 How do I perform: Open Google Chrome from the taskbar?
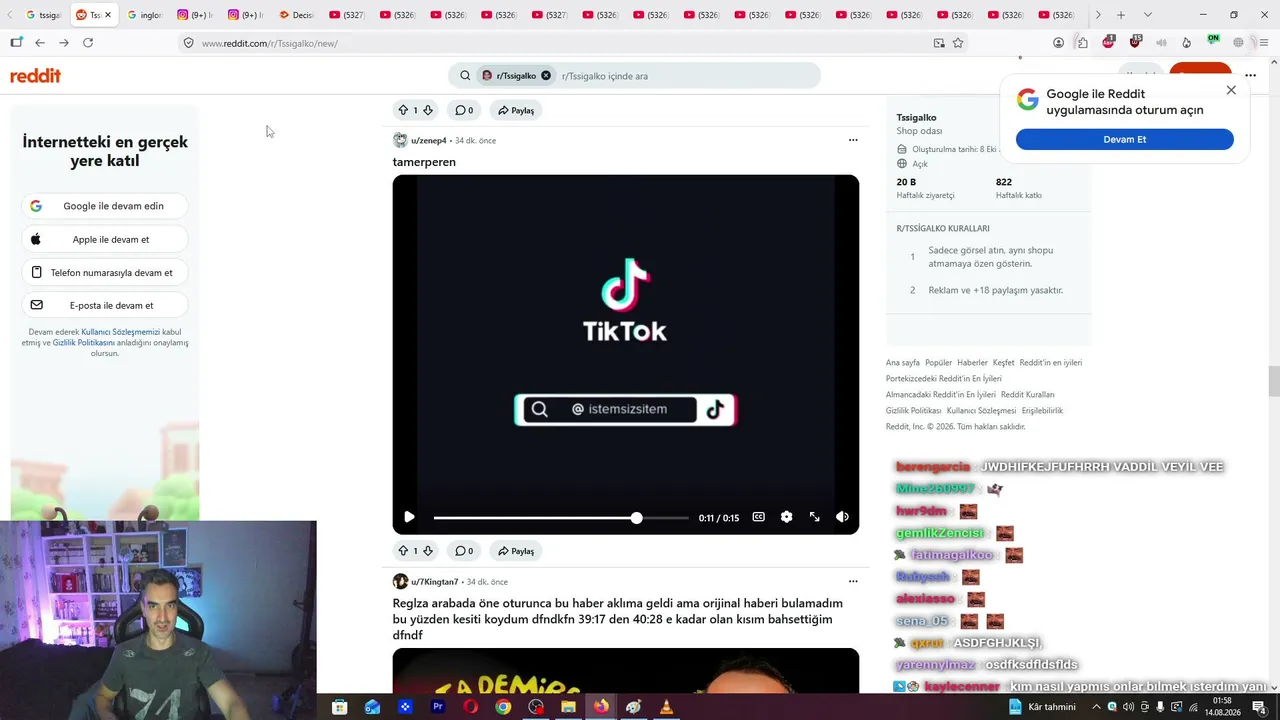click(503, 707)
